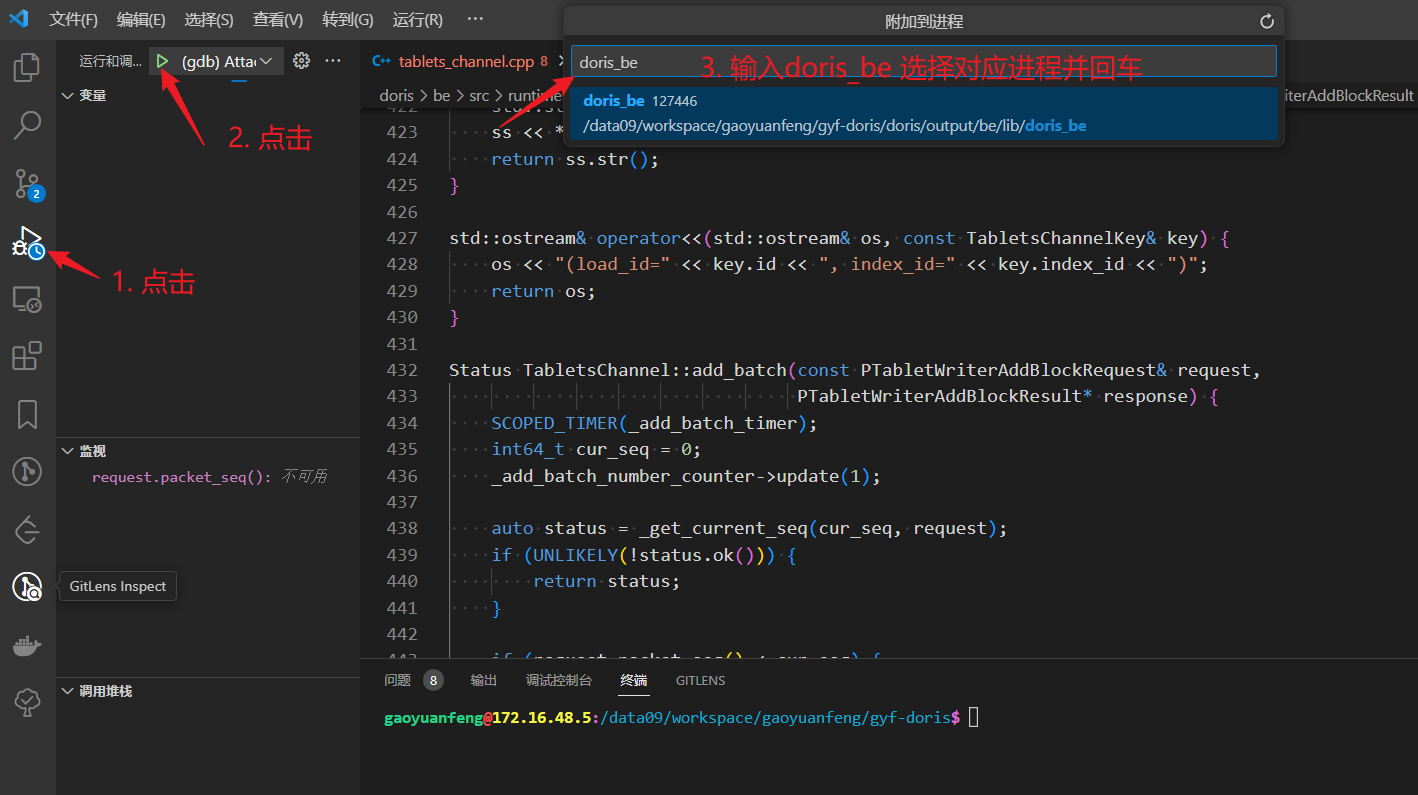
Task: Open the Docker view icon
Action: coord(27,645)
